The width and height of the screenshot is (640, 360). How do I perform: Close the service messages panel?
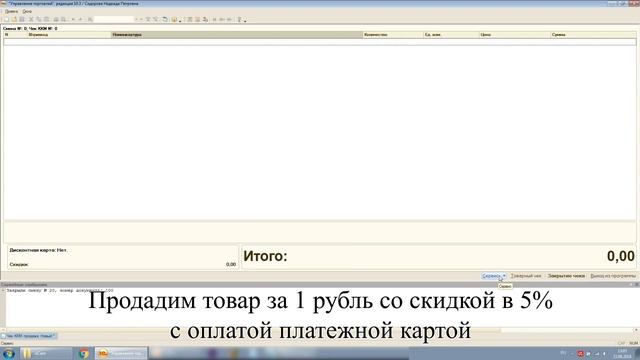(x=636, y=284)
